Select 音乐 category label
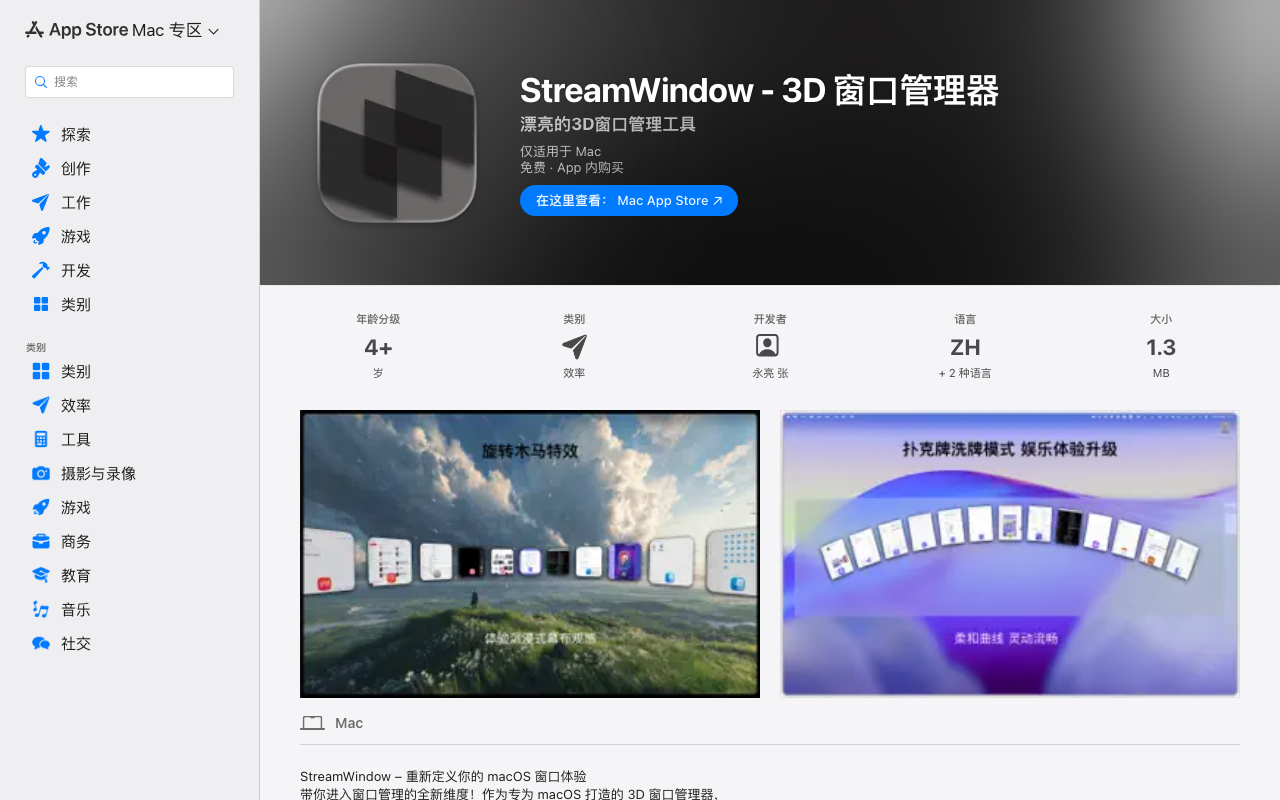 coord(76,609)
